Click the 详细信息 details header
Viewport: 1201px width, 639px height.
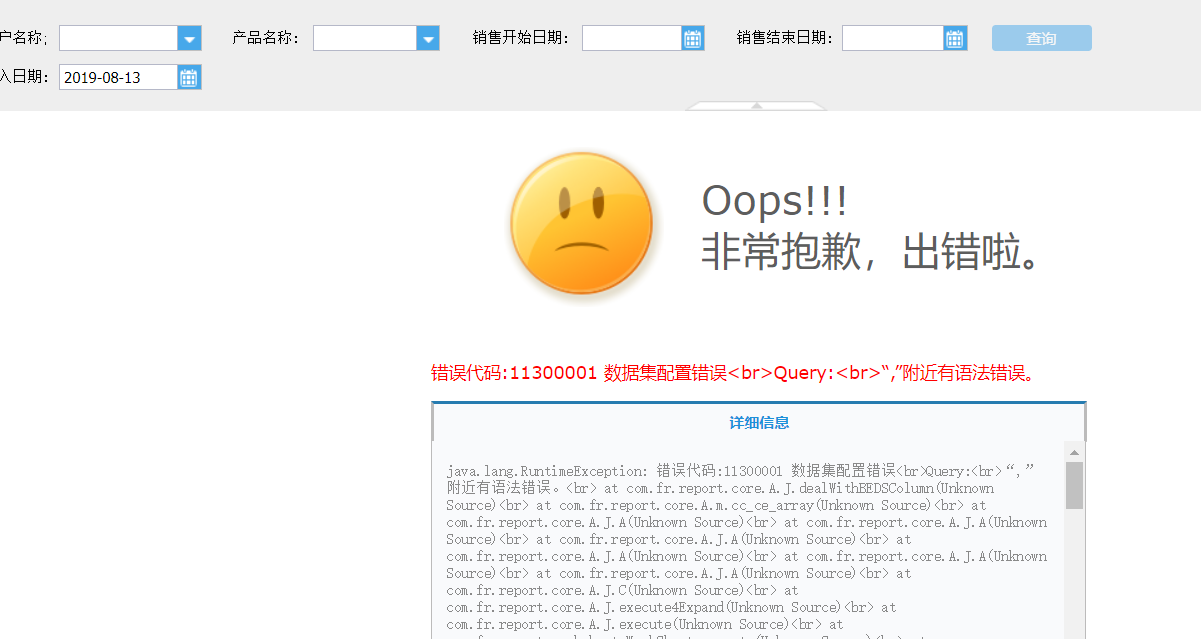click(x=759, y=423)
